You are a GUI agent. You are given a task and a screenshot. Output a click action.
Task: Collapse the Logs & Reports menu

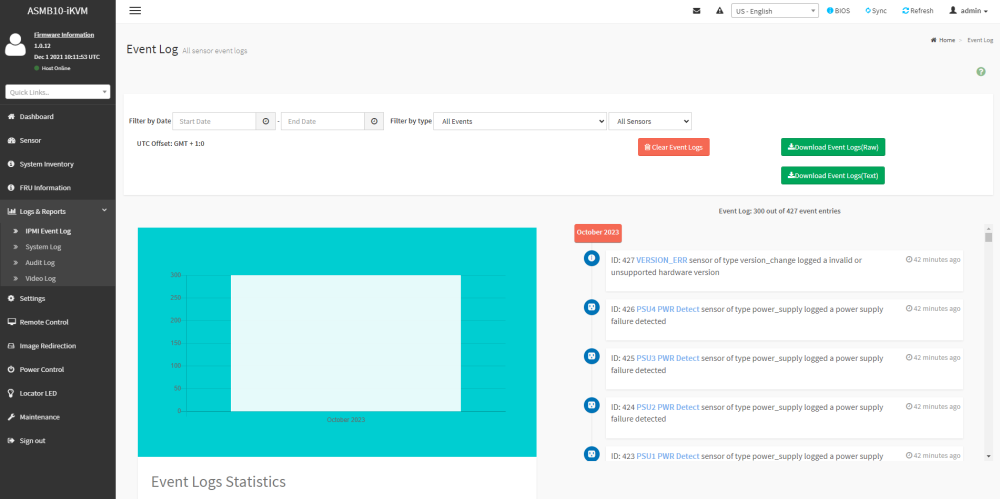coord(57,211)
